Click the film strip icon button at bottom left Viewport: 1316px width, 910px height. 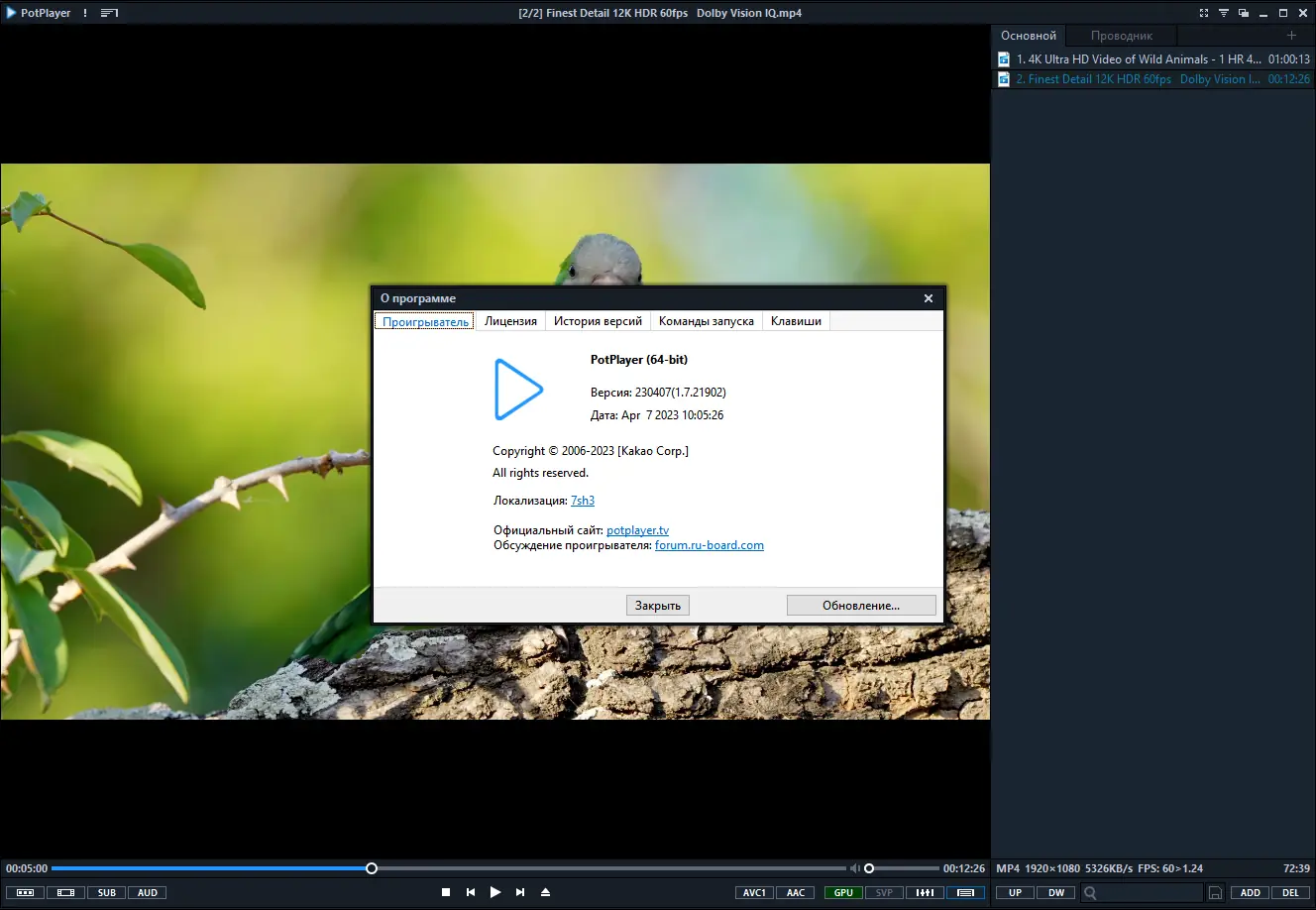65,893
